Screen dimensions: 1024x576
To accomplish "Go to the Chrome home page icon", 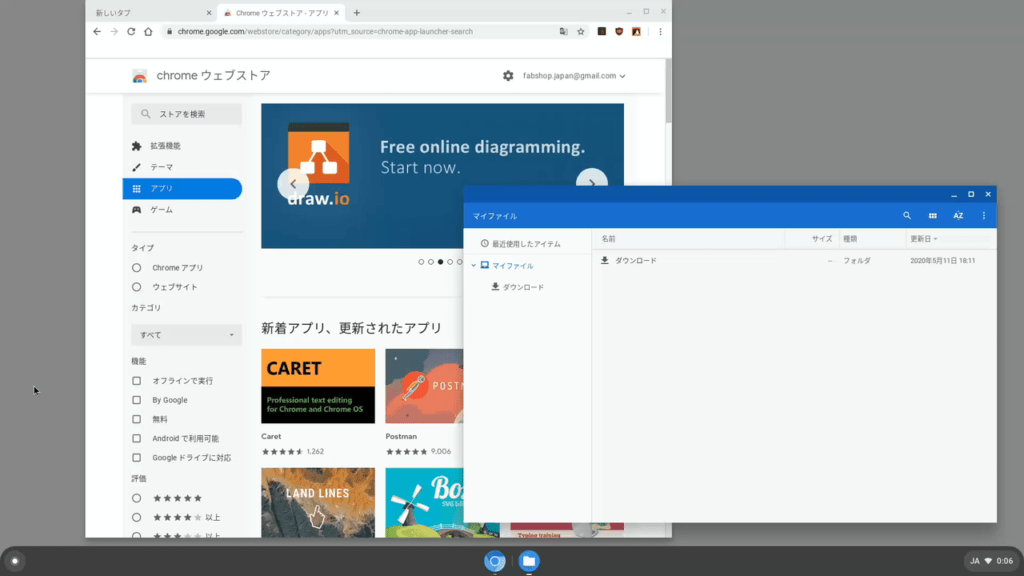I will [x=148, y=31].
